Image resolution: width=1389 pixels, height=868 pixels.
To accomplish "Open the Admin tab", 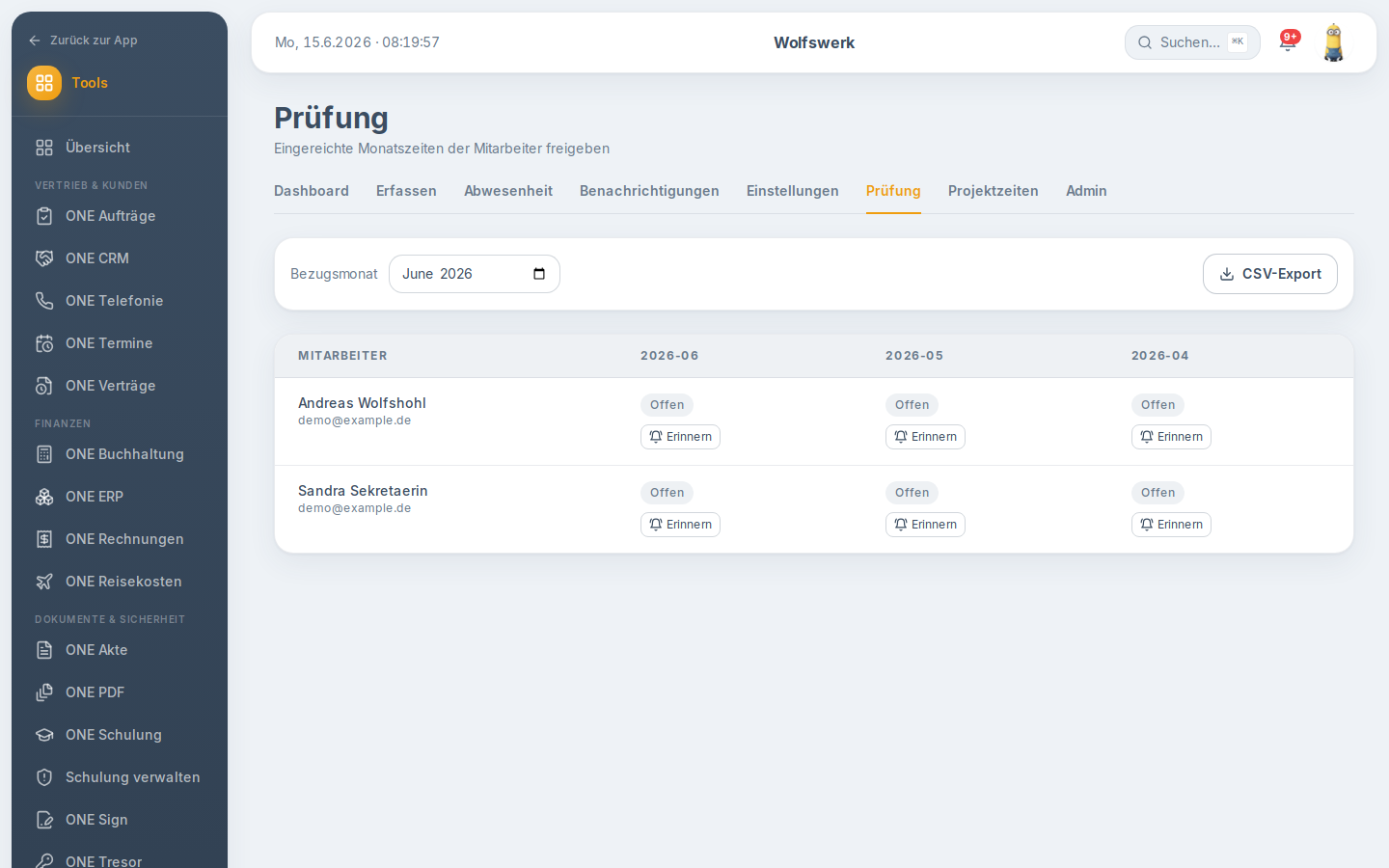I will [x=1086, y=191].
